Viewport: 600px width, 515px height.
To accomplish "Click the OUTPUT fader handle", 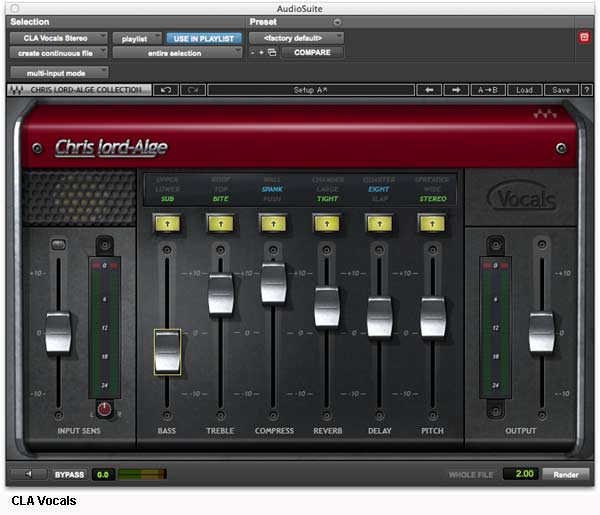I will (541, 332).
